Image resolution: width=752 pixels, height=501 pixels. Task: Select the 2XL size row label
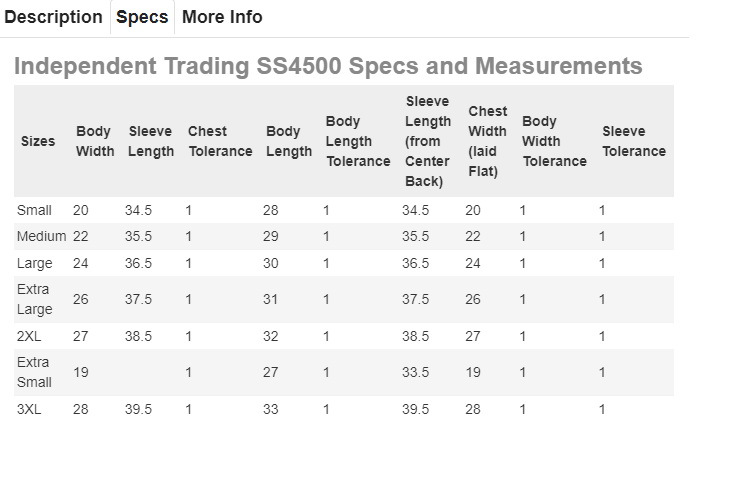coord(29,336)
